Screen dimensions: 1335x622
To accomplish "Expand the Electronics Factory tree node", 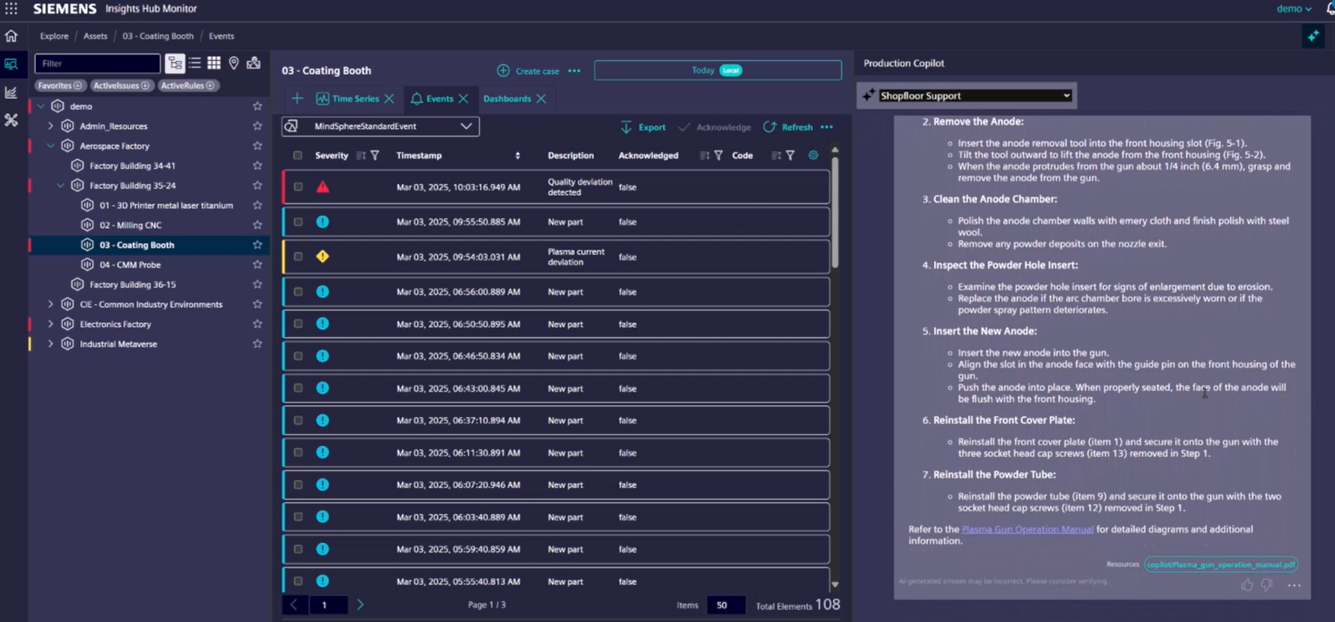I will click(51, 324).
